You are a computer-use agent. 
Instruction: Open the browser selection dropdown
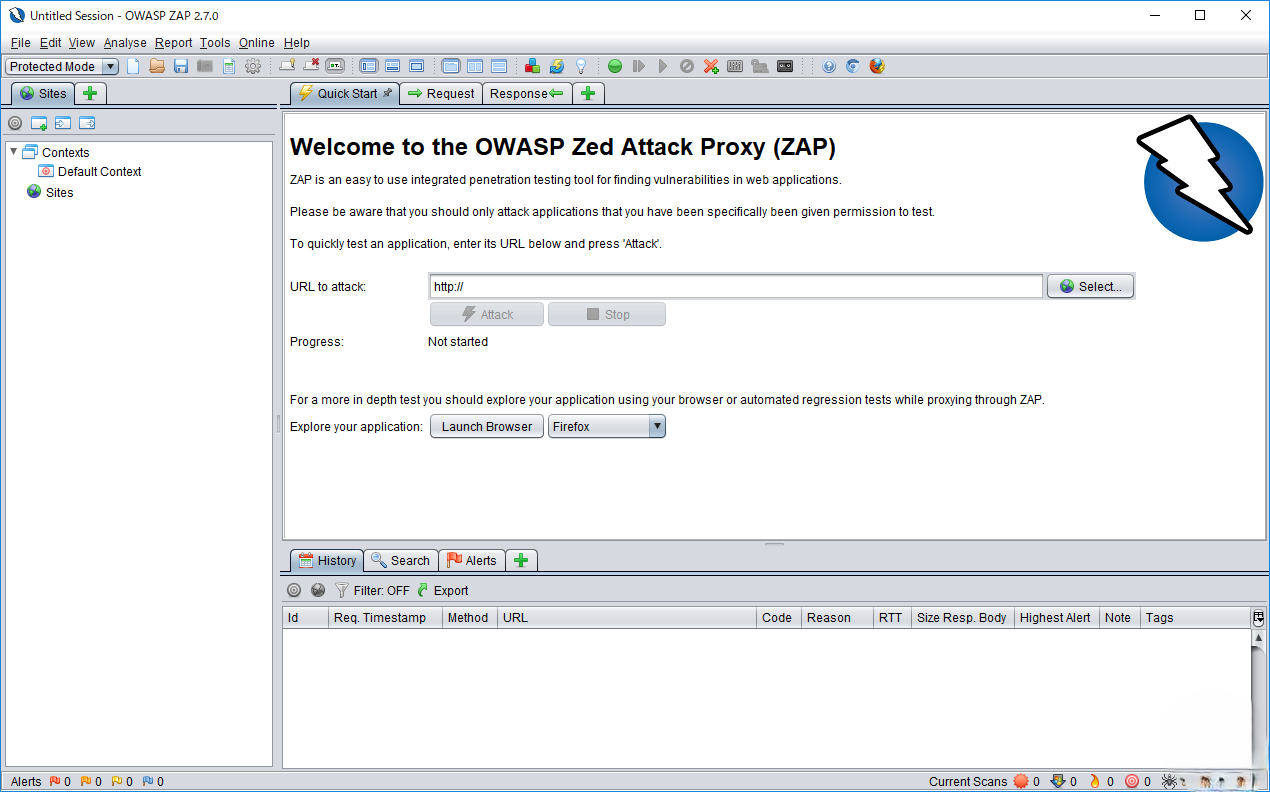(x=657, y=426)
